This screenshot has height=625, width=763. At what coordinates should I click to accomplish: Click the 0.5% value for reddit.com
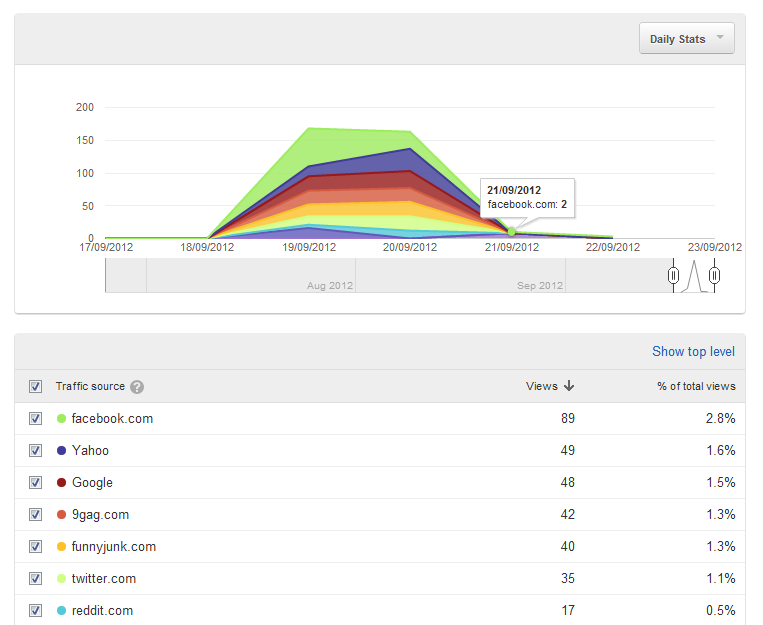(721, 610)
